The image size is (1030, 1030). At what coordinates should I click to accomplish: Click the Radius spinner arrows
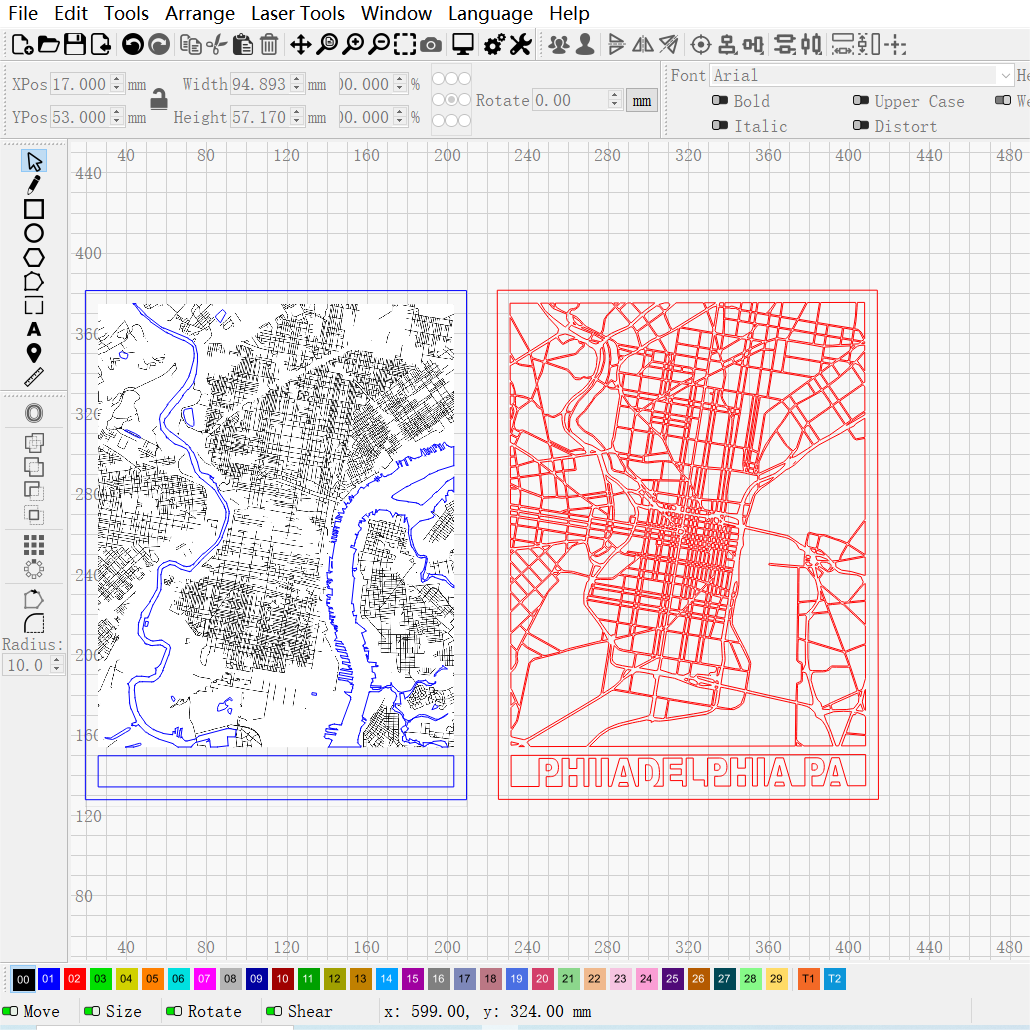(x=57, y=665)
